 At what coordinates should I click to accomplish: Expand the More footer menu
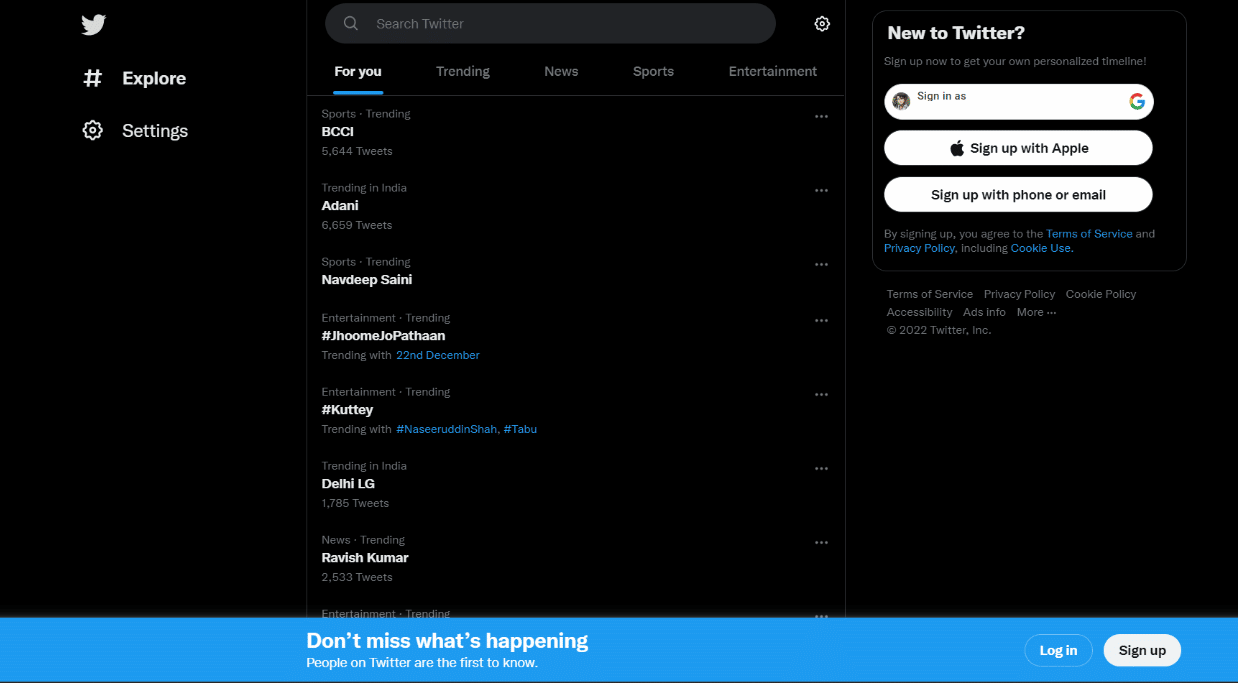coord(1036,312)
